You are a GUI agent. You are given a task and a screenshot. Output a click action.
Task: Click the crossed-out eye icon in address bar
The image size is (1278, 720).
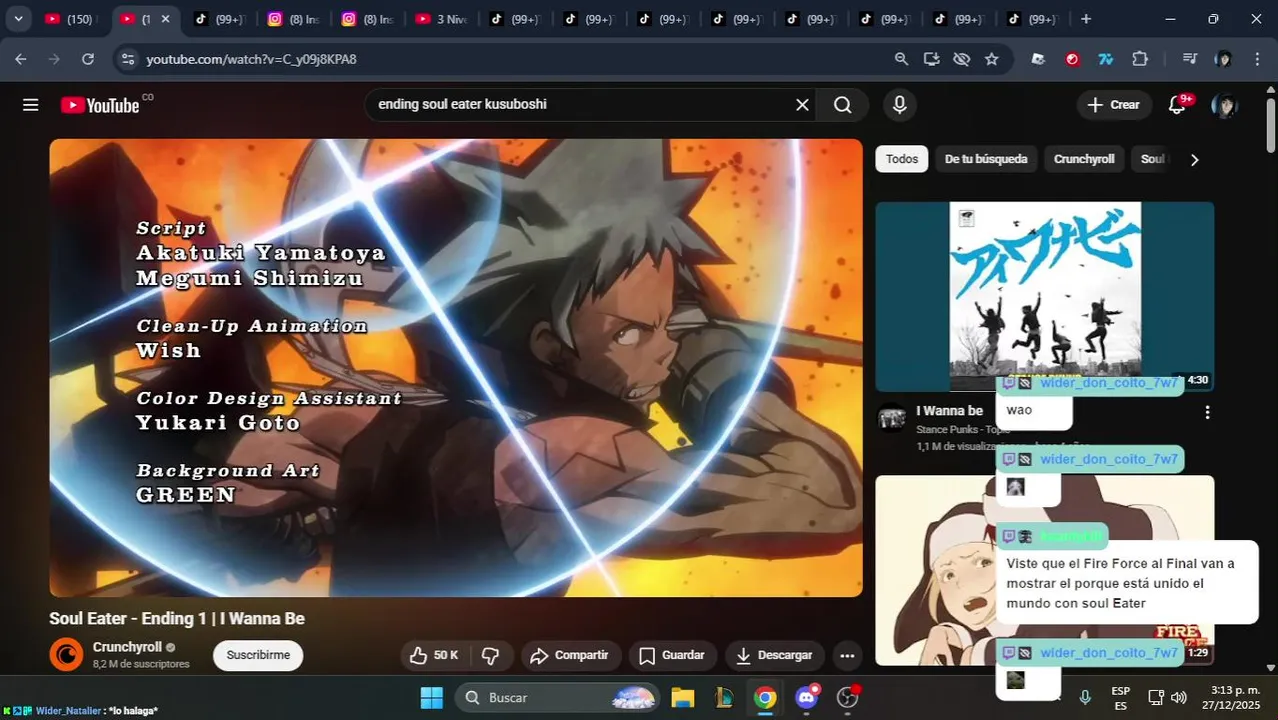click(961, 60)
